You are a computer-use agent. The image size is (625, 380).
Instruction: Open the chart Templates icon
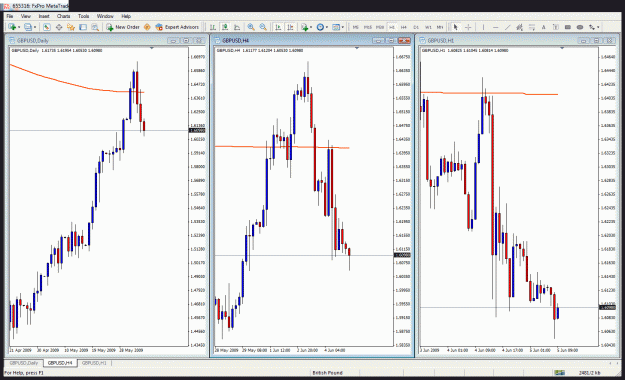pos(336,27)
